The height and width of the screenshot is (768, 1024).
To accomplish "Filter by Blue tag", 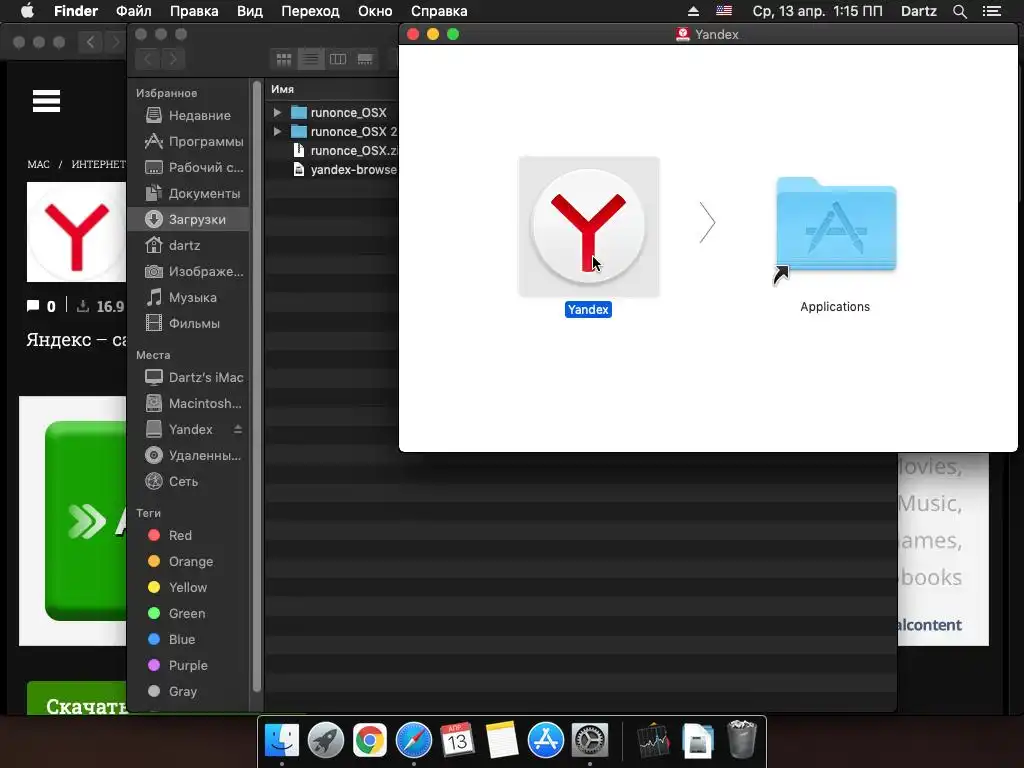I will 188,640.
